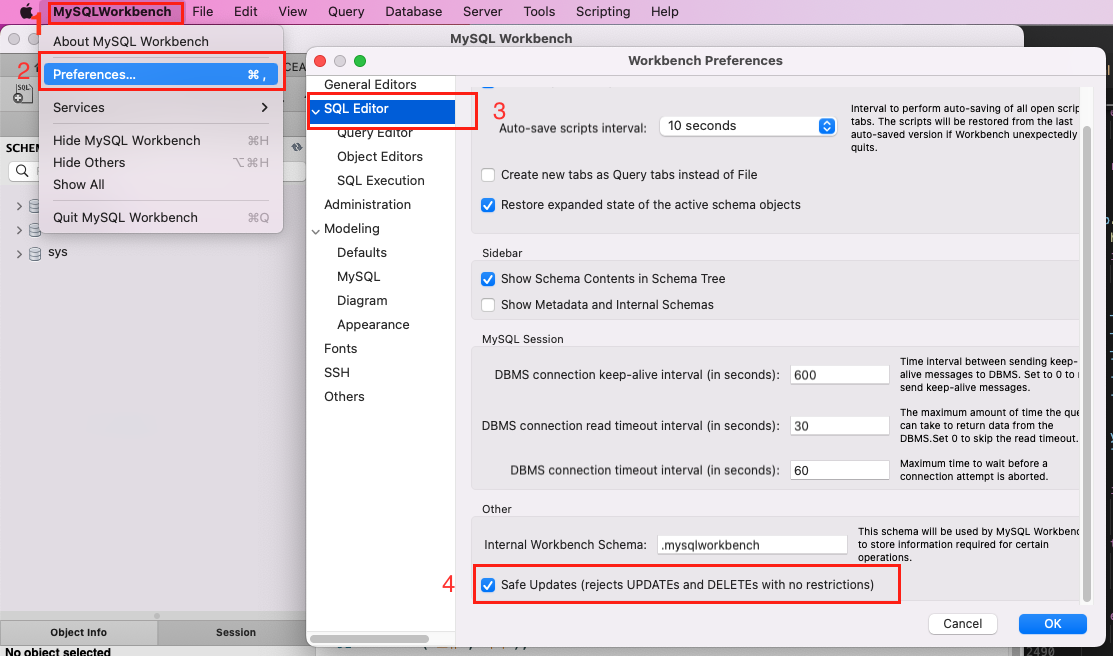Click the Internal Workbench Schema field
Screen dimensions: 1113x656
click(752, 545)
